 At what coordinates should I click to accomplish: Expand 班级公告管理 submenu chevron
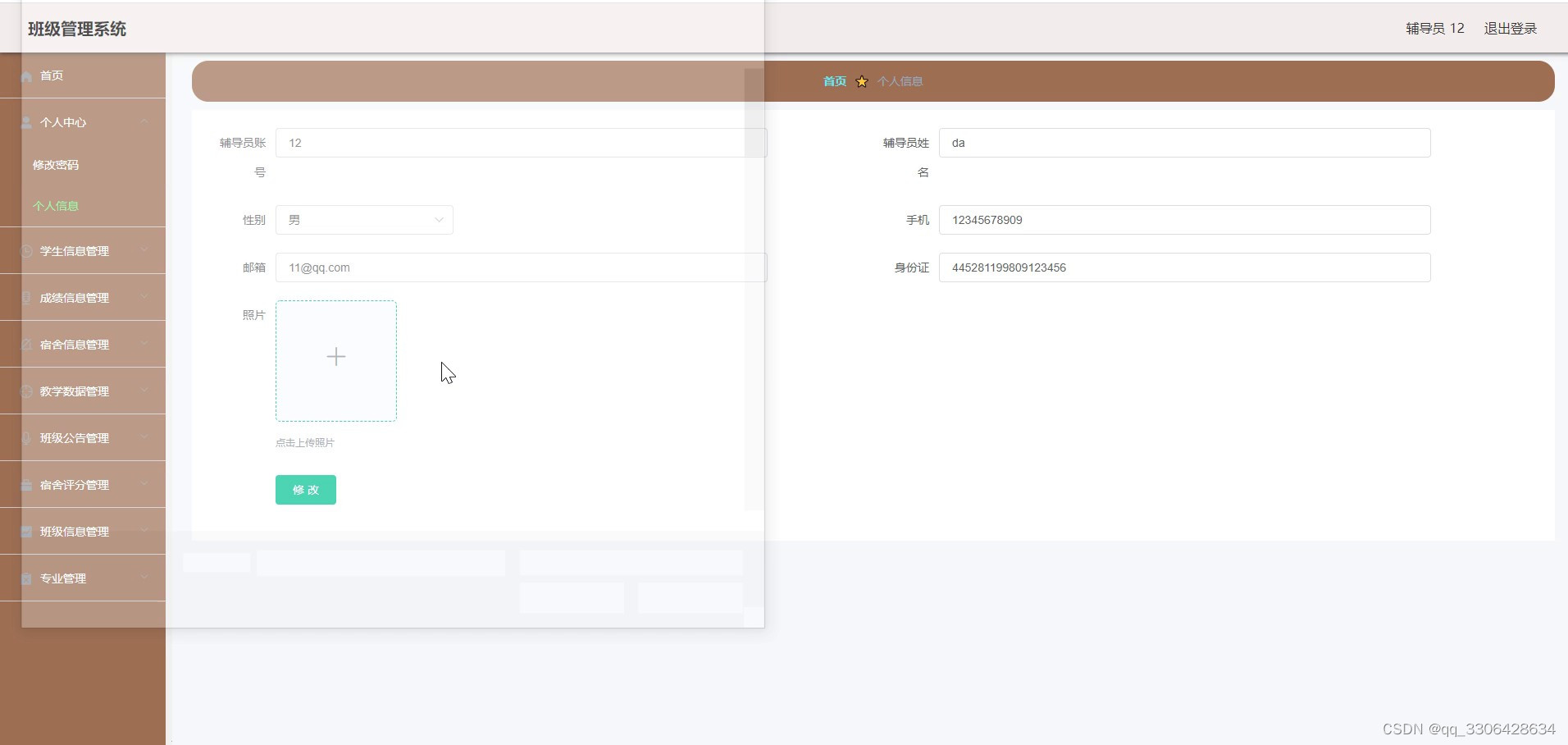[144, 437]
